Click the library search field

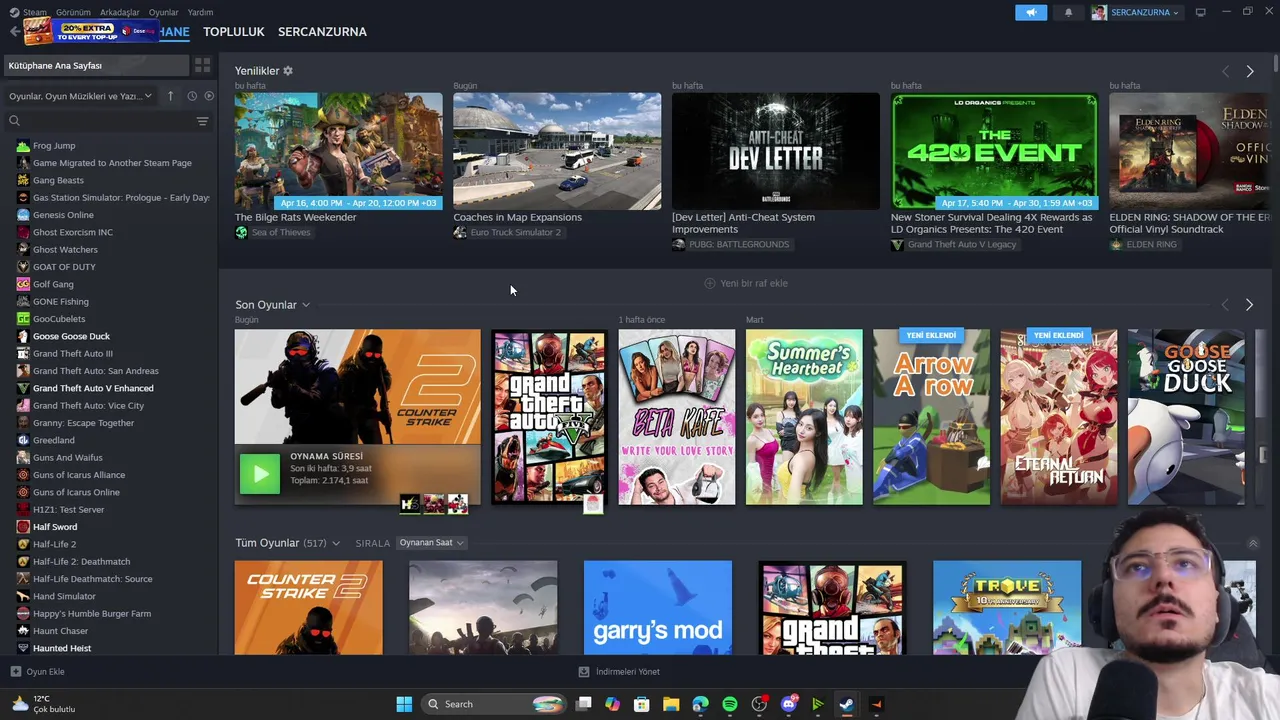[100, 120]
